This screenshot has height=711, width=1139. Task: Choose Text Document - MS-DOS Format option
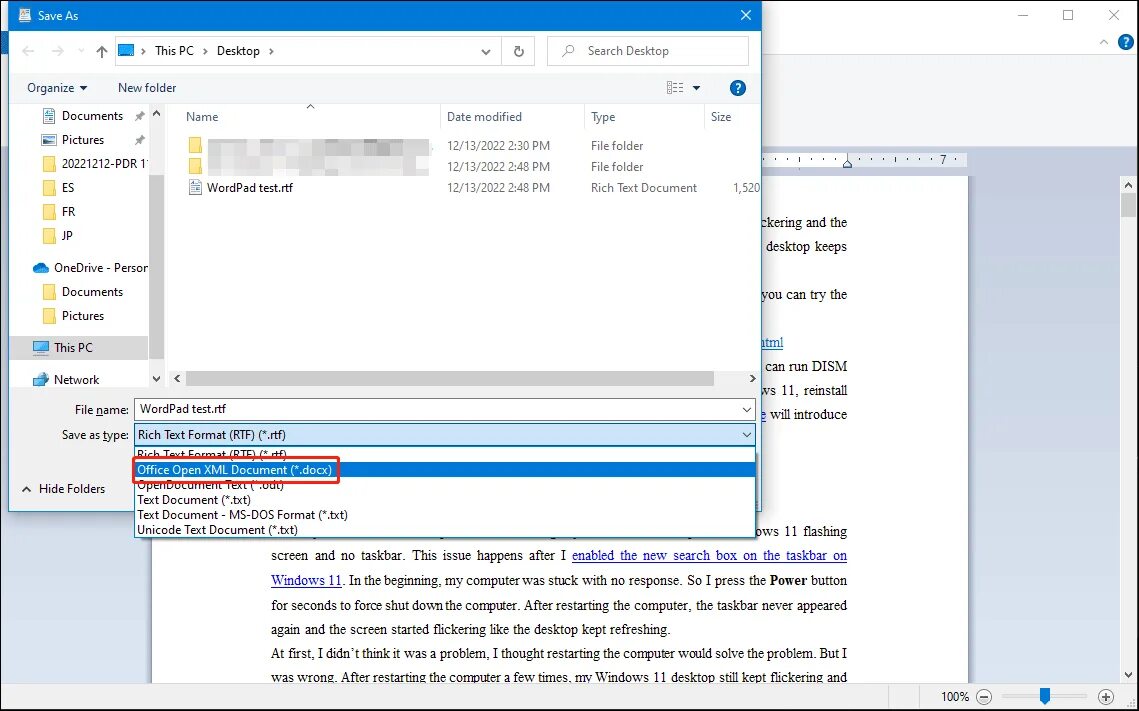pos(445,514)
